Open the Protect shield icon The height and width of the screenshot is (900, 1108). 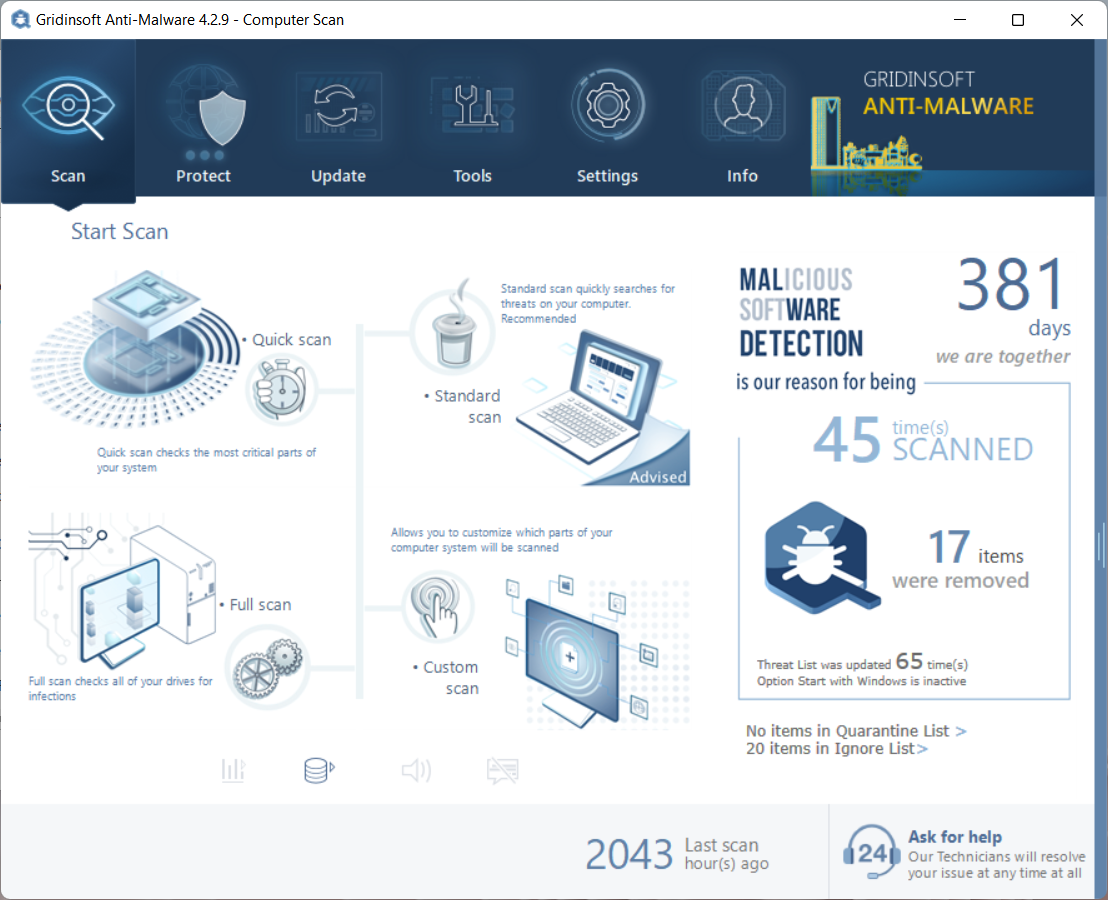[x=222, y=117]
